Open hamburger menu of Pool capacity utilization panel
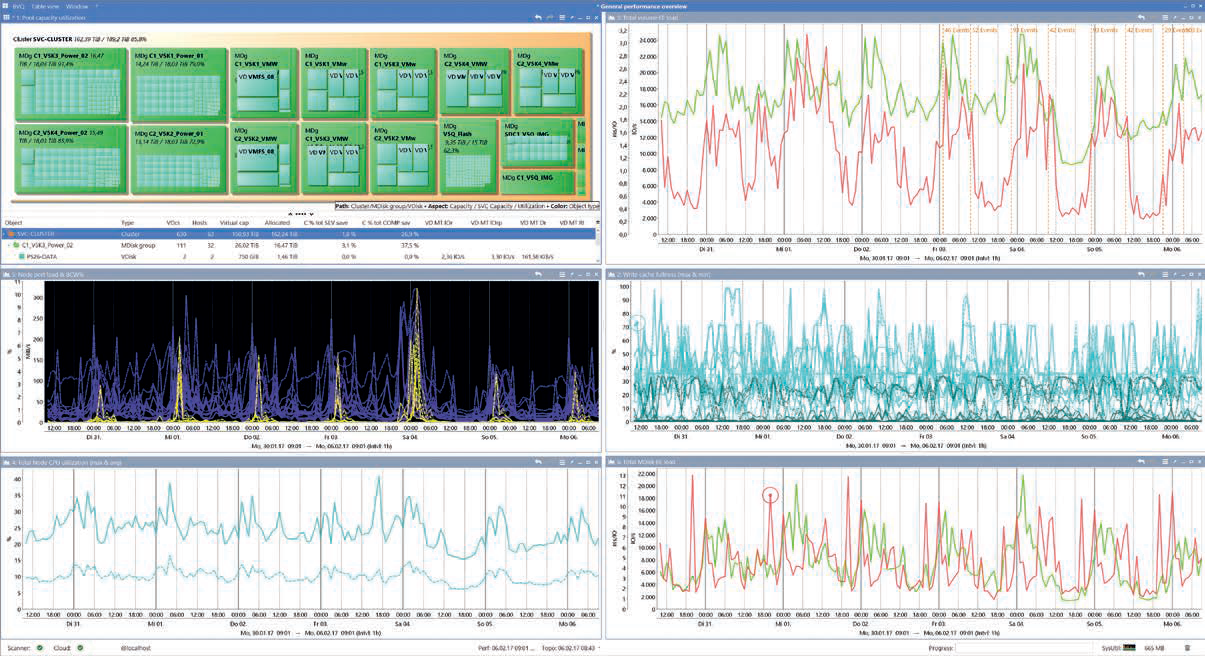This screenshot has width=1205, height=656. point(562,17)
